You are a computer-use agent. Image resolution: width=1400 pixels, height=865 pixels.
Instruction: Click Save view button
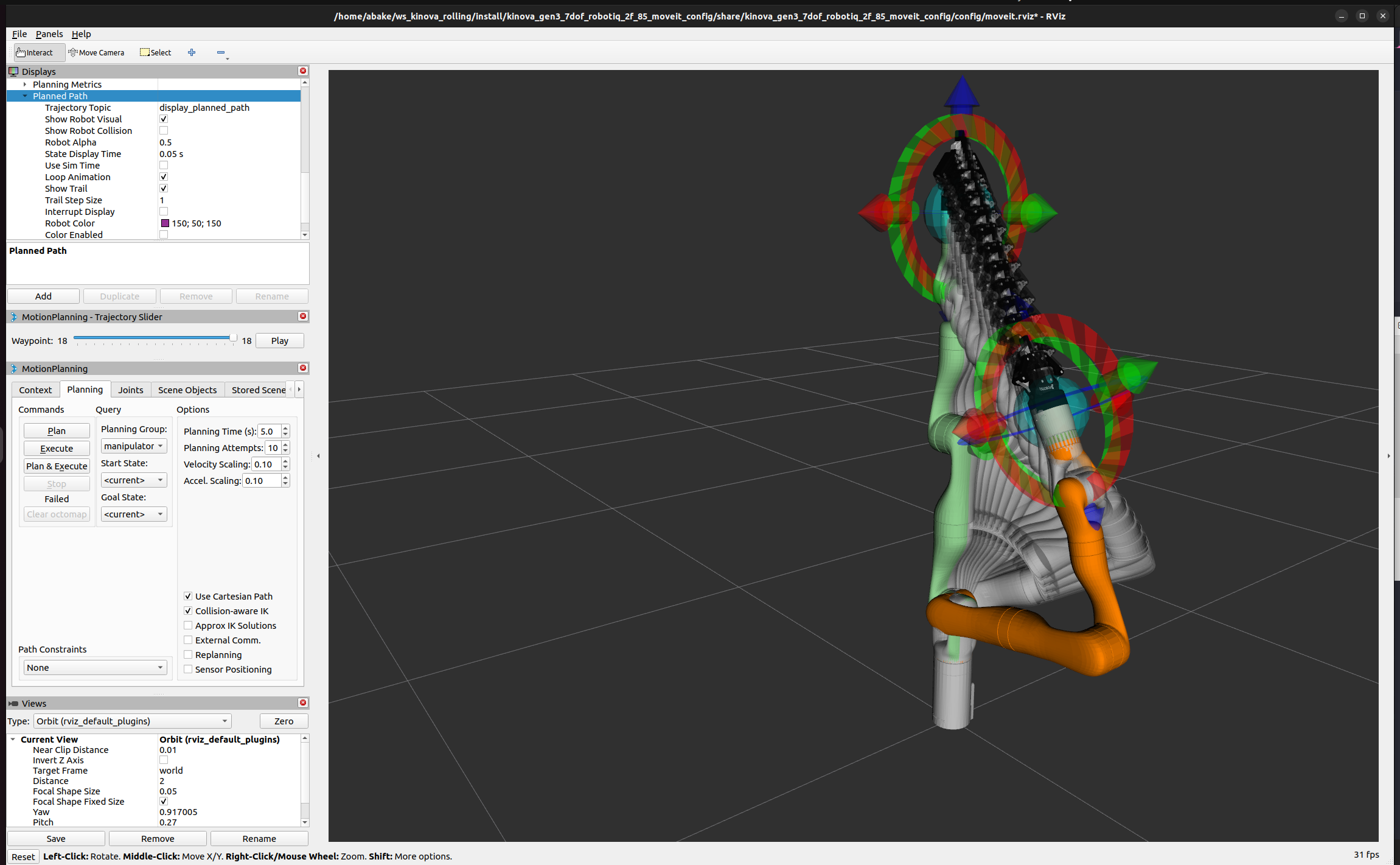coord(56,839)
